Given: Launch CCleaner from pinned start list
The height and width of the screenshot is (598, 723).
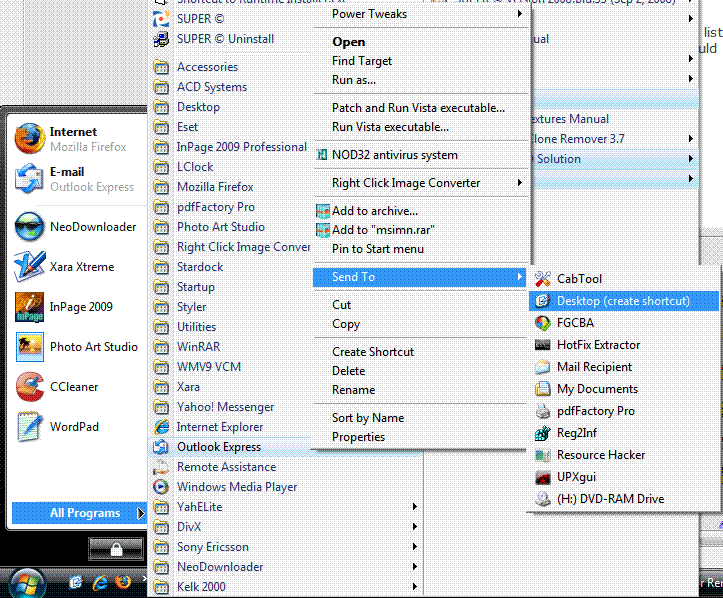Looking at the screenshot, I should [x=30, y=387].
